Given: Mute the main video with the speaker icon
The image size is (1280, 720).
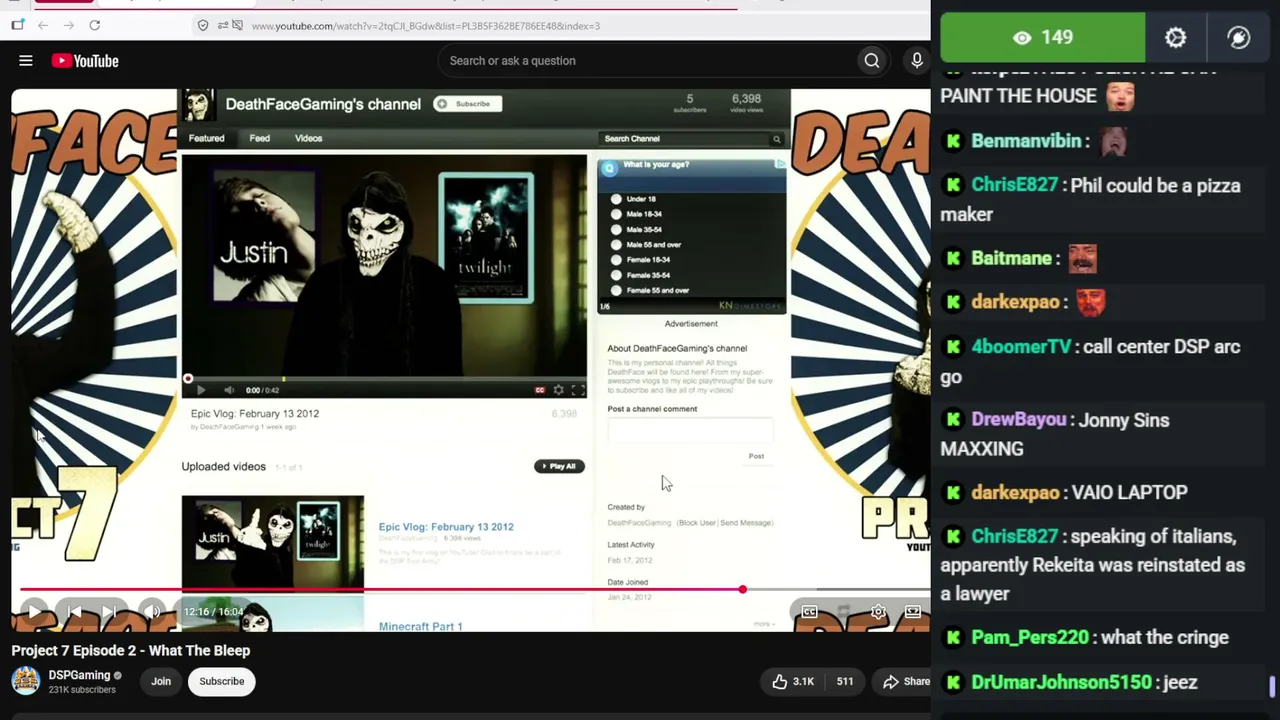Looking at the screenshot, I should [x=151, y=611].
